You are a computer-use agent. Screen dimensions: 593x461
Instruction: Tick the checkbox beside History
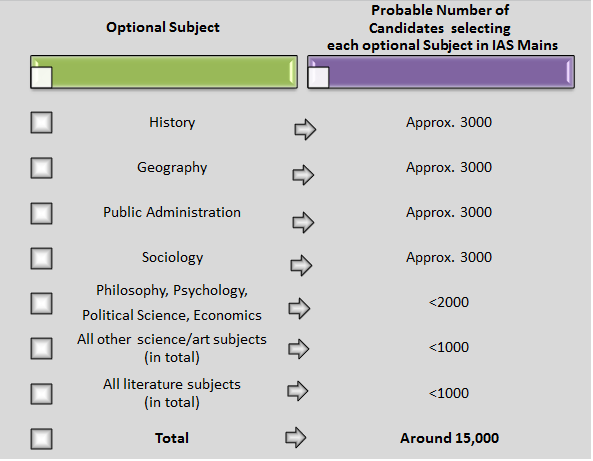point(41,123)
